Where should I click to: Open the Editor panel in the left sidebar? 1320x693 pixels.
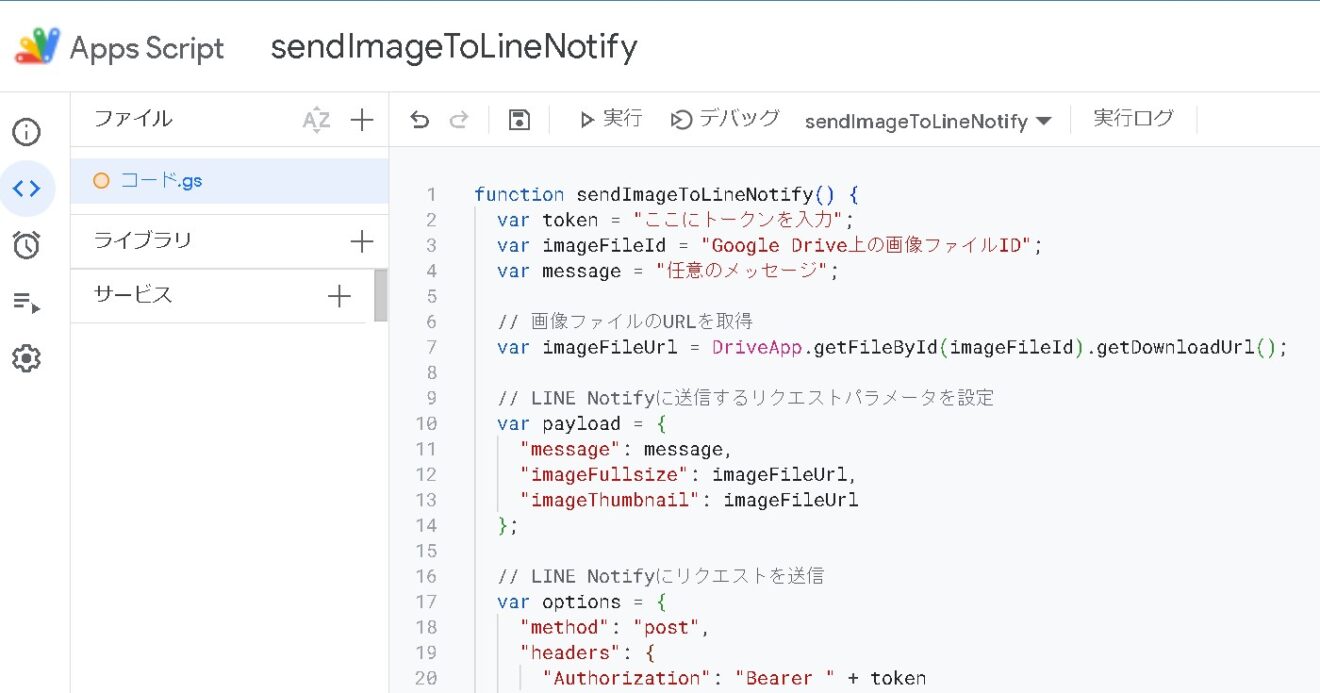(29, 187)
